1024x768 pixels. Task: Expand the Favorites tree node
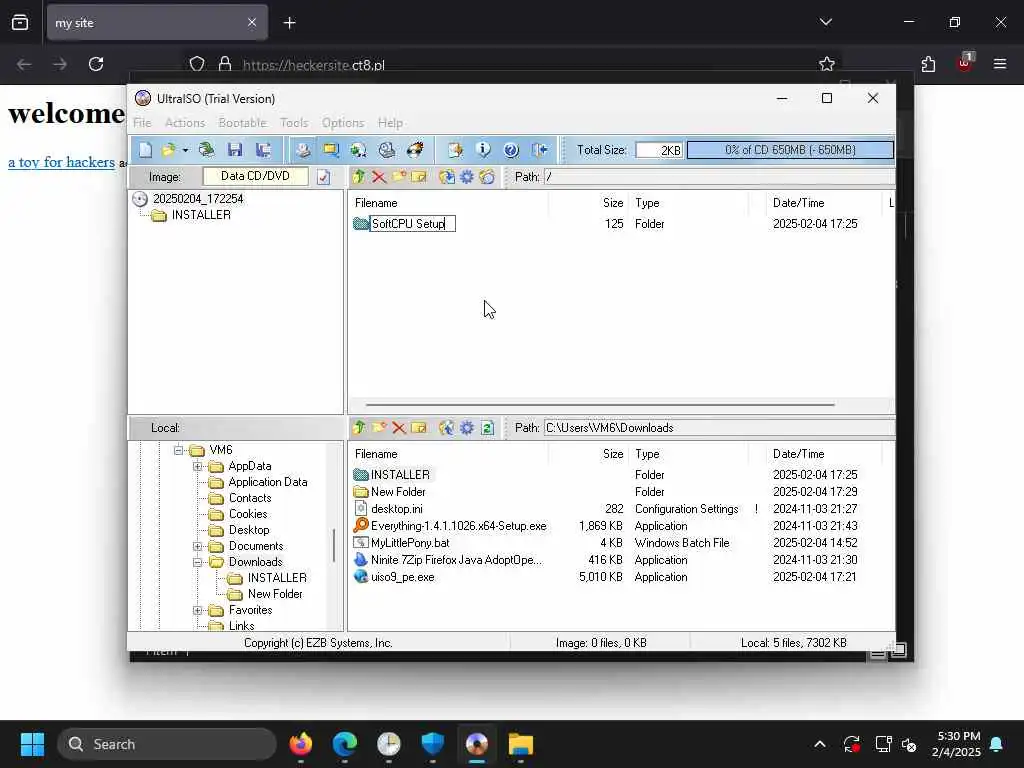click(x=197, y=611)
